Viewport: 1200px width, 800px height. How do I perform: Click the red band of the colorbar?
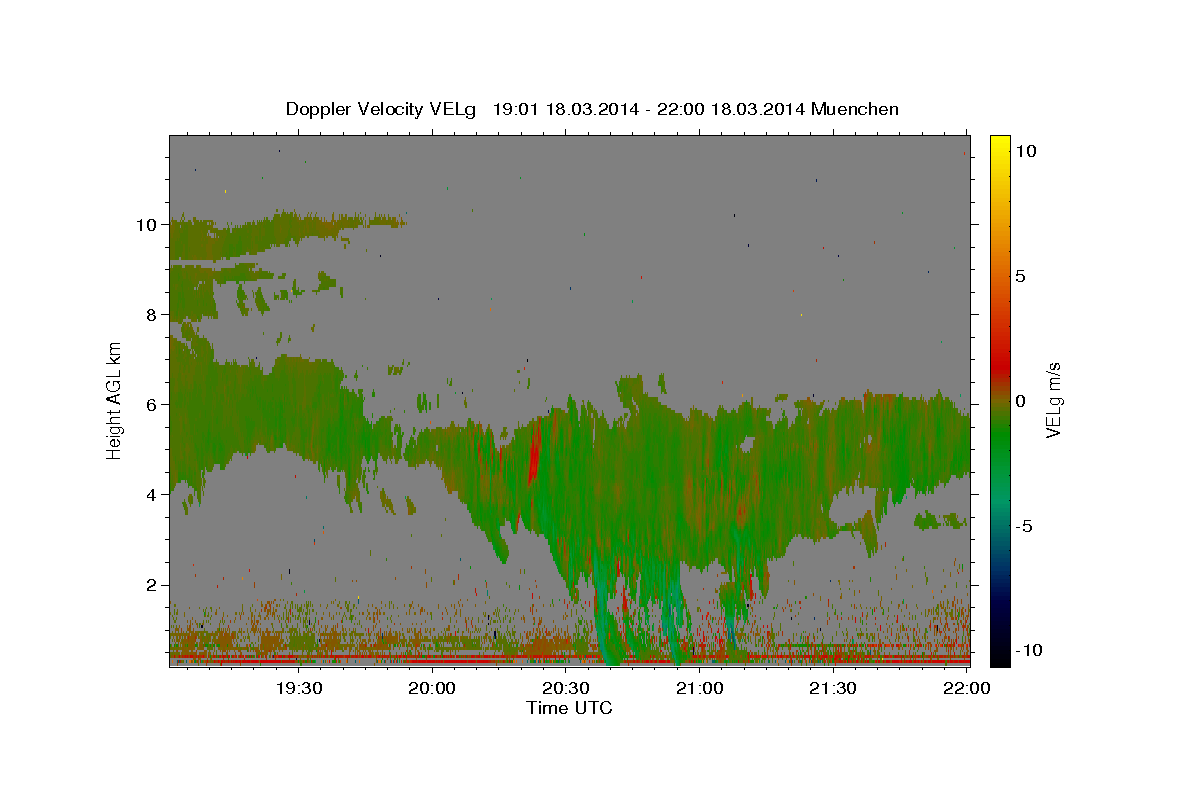click(1000, 365)
